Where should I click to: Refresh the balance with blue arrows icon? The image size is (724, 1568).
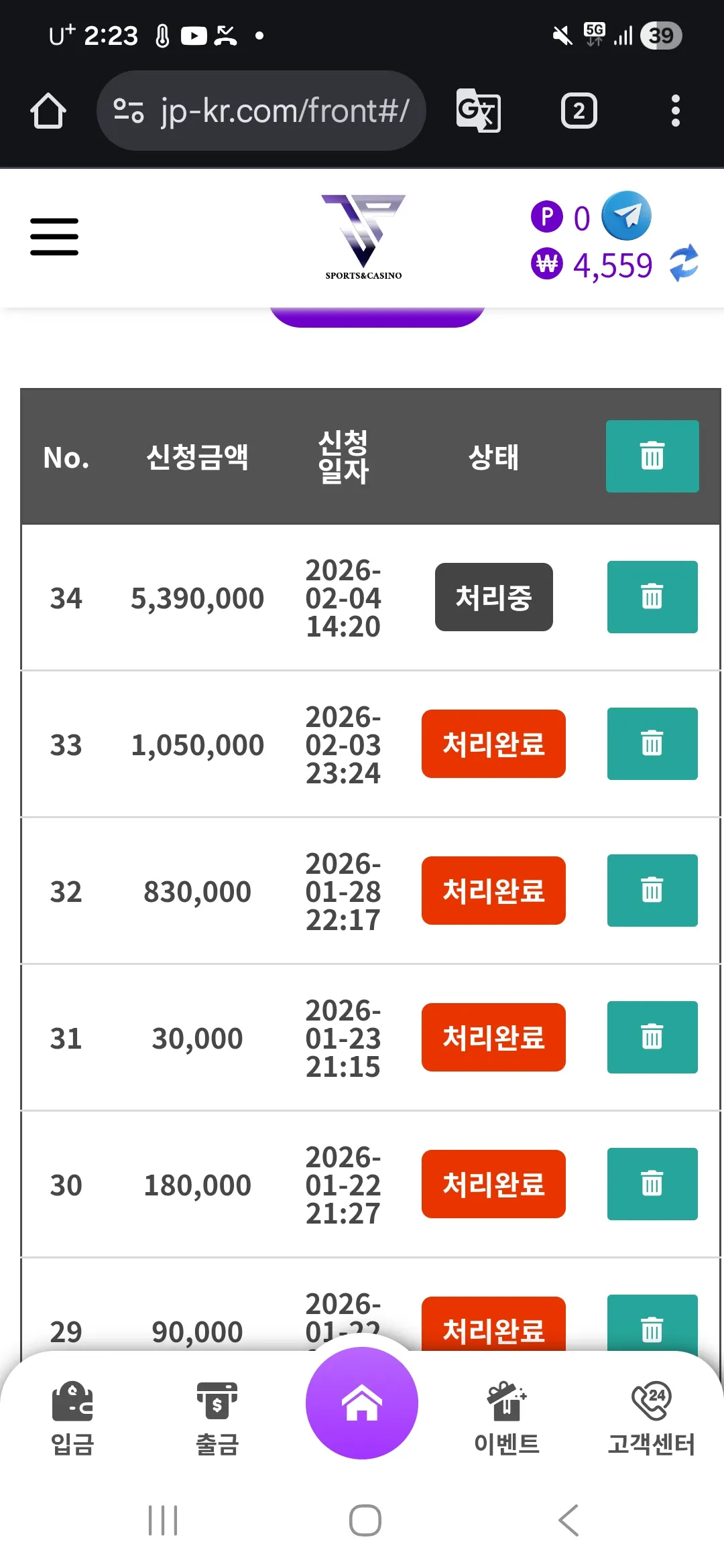coord(684,263)
